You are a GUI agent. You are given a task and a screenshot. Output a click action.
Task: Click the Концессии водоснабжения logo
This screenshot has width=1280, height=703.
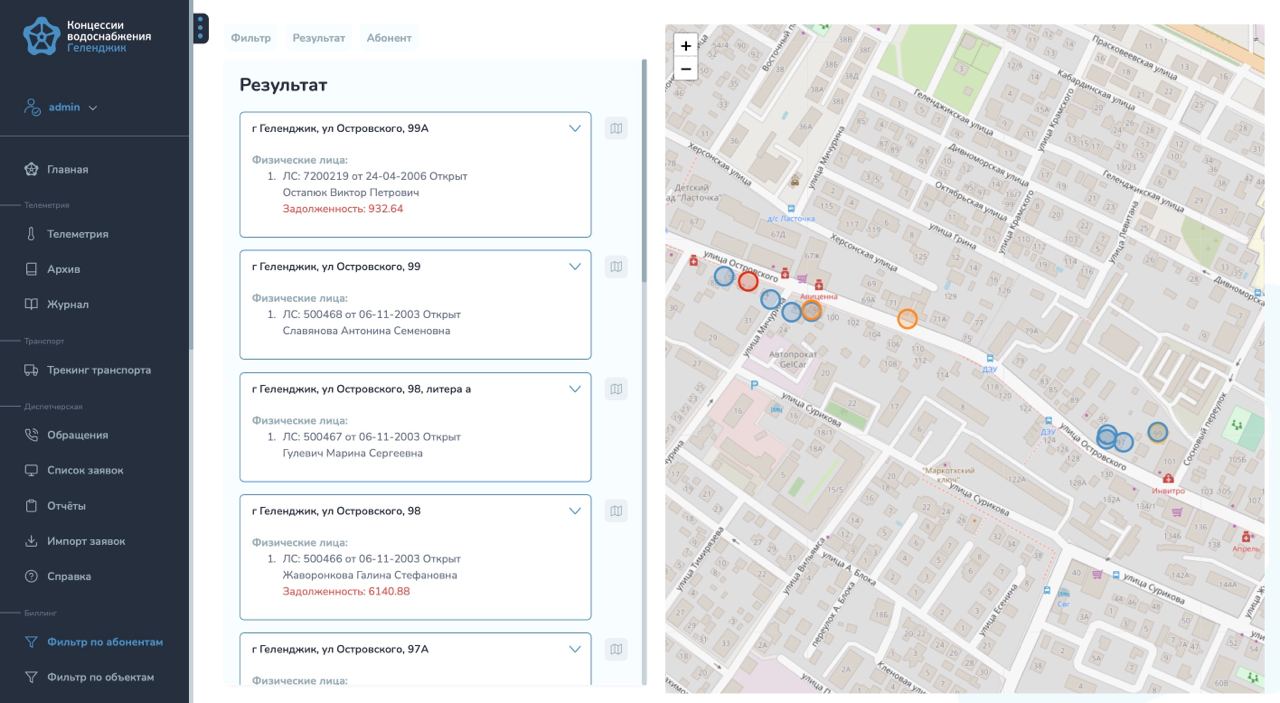(x=88, y=36)
